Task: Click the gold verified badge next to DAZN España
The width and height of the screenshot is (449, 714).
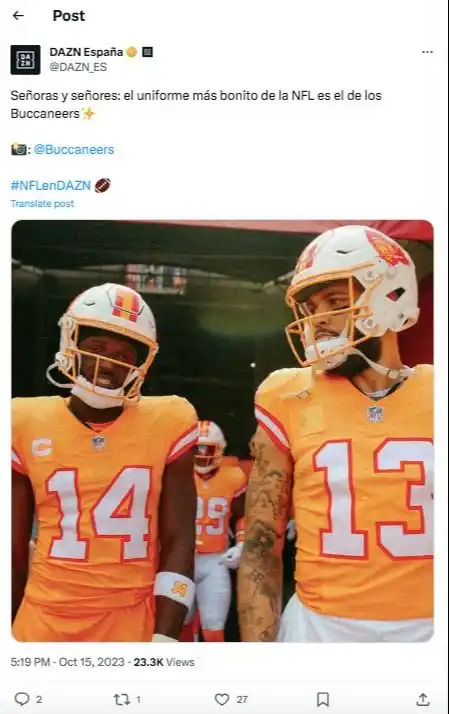Action: pyautogui.click(x=132, y=52)
